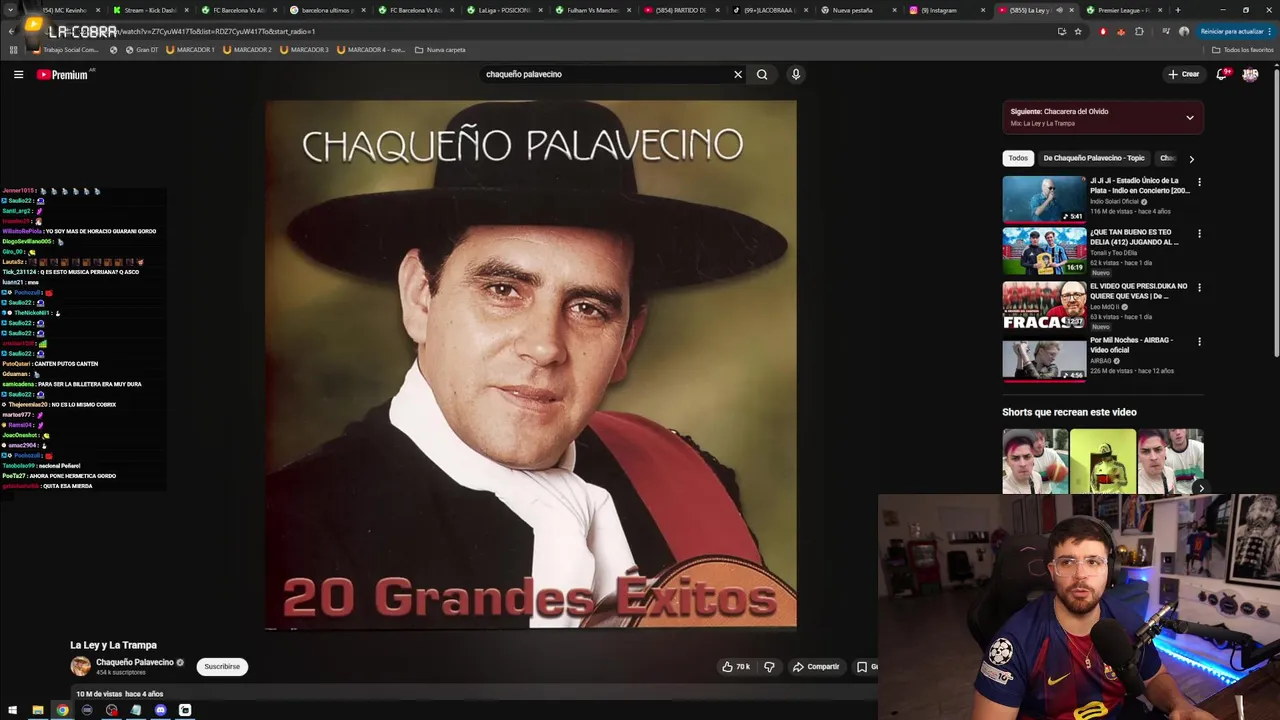The height and width of the screenshot is (720, 1280).
Task: Open the Chaqueño Palavecino channel name link
Action: [135, 662]
